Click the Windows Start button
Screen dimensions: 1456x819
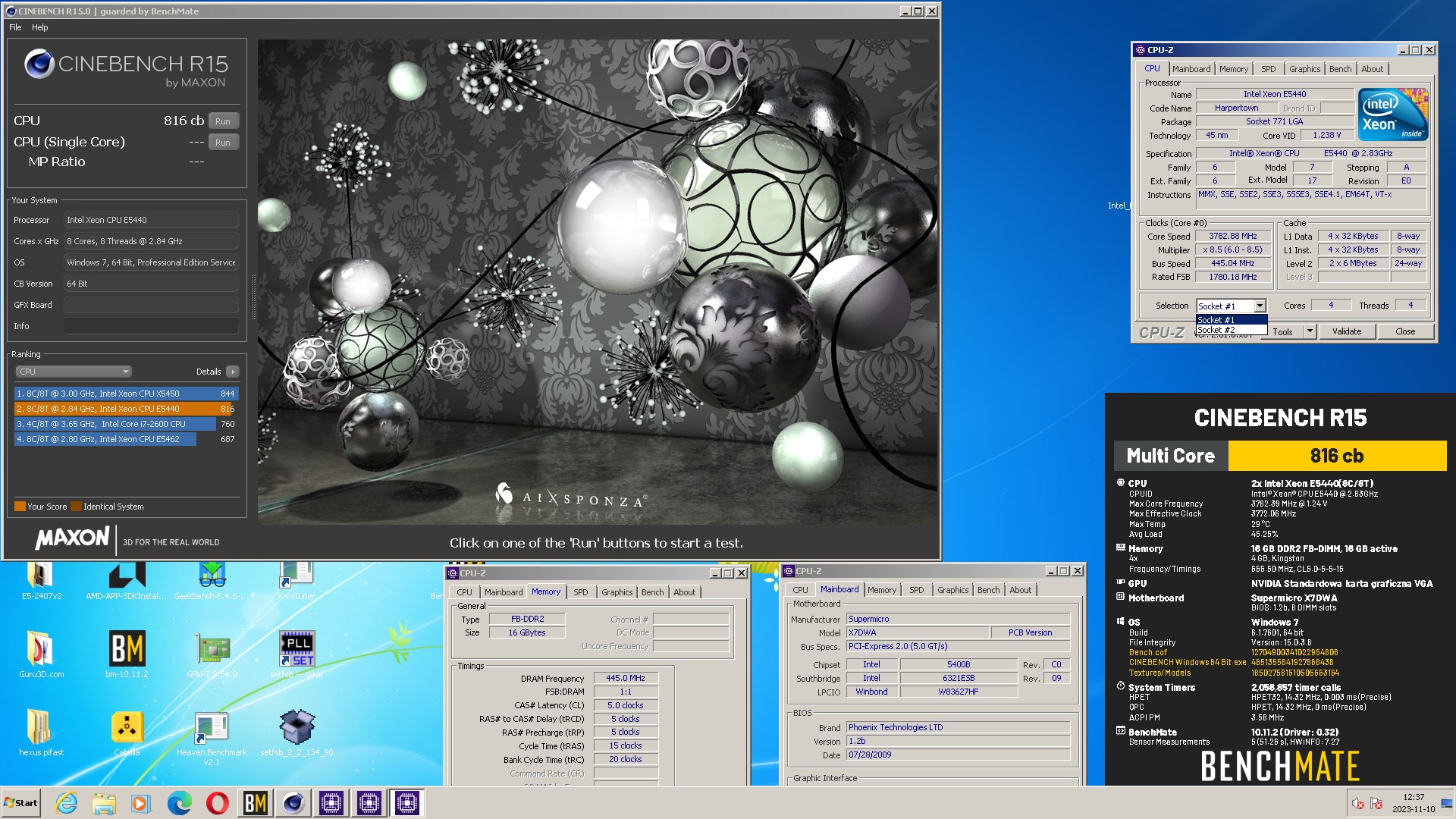click(x=20, y=803)
